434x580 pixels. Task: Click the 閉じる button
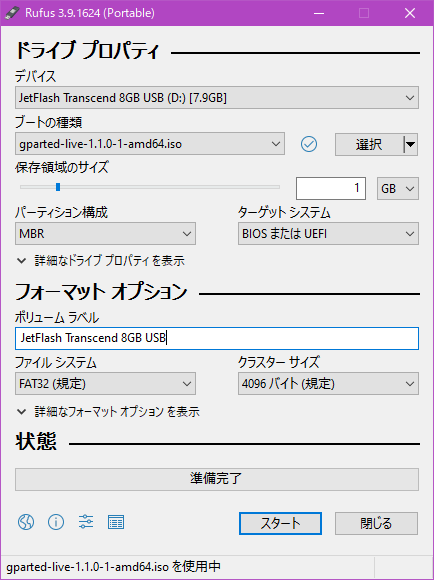(x=376, y=523)
